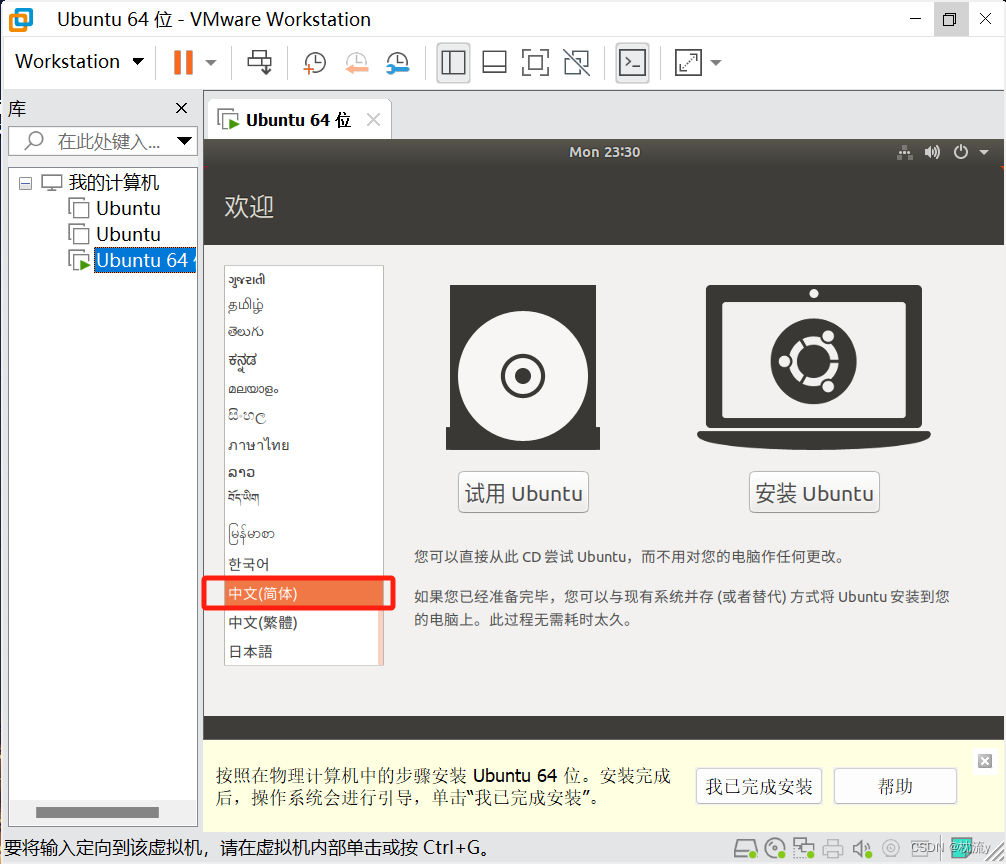Viewport: 1006px width, 864px height.
Task: Click the sound card status icon
Action: (862, 849)
